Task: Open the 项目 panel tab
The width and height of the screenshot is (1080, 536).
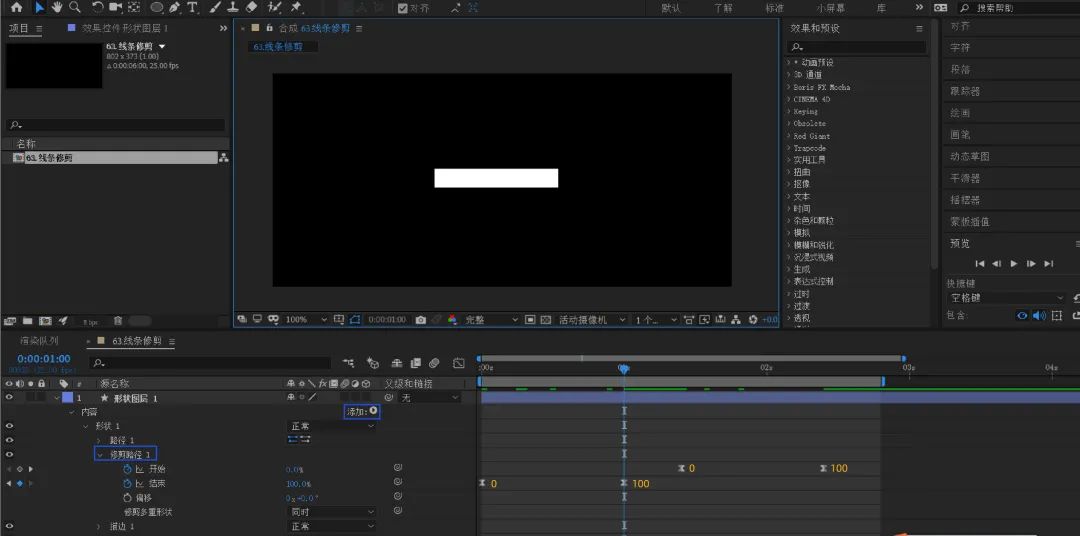Action: click(x=19, y=28)
